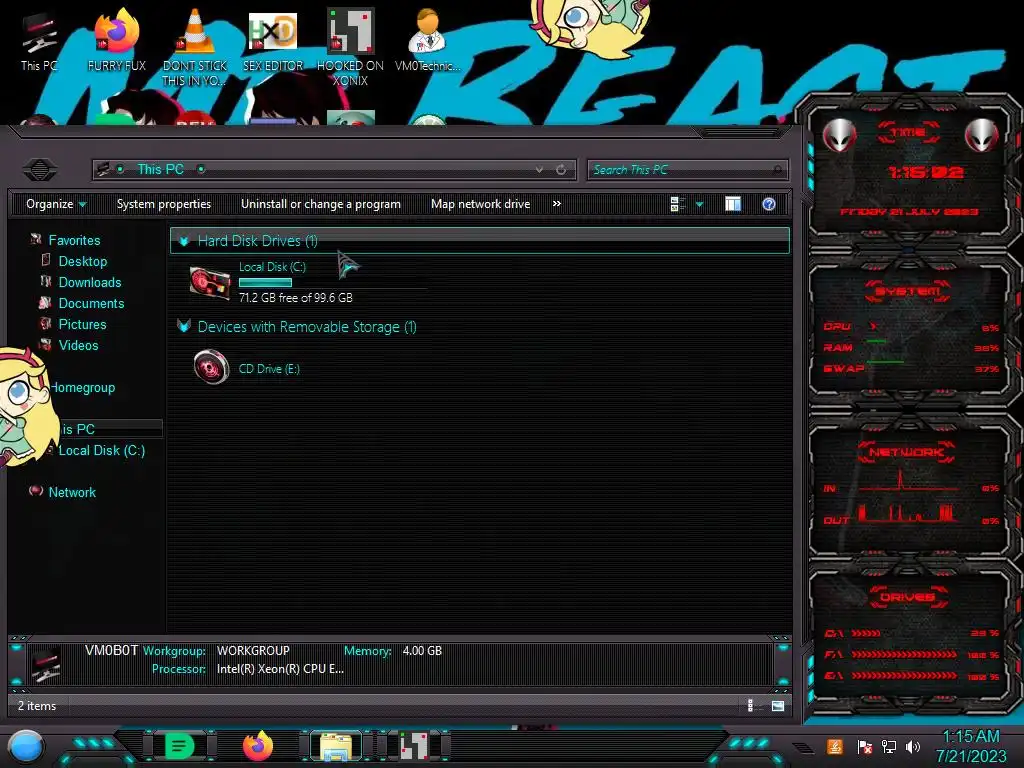
Task: Click the Local Disk (C:) capacity bar
Action: point(265,283)
